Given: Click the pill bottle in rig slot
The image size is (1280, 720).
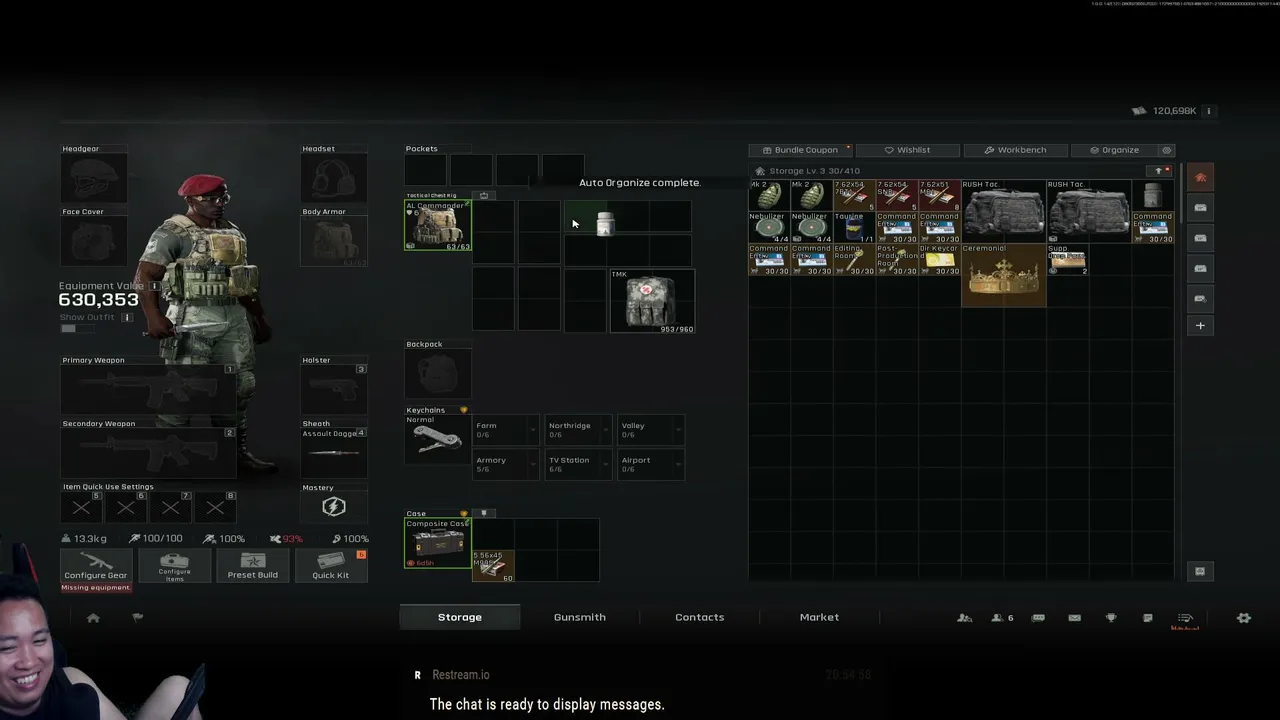Looking at the screenshot, I should pyautogui.click(x=604, y=225).
